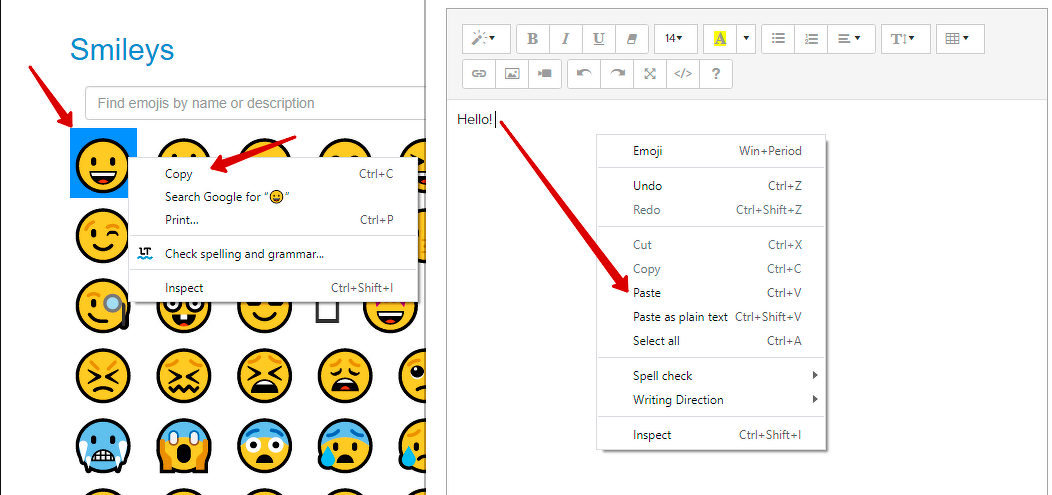This screenshot has height=495, width=1052.
Task: Open the table insert dropdown
Action: [x=960, y=39]
